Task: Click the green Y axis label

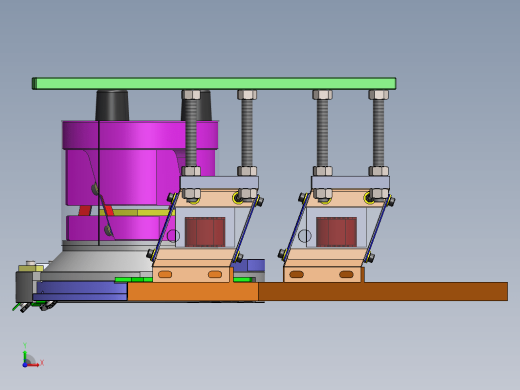Action: coord(25,345)
